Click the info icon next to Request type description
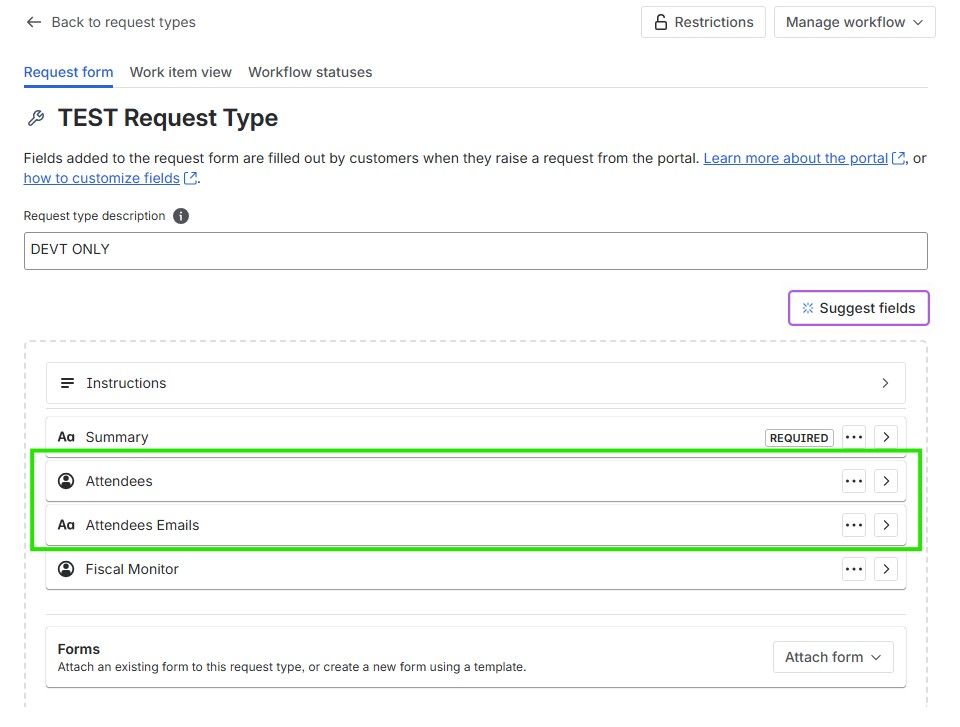The image size is (960, 727). (x=180, y=216)
